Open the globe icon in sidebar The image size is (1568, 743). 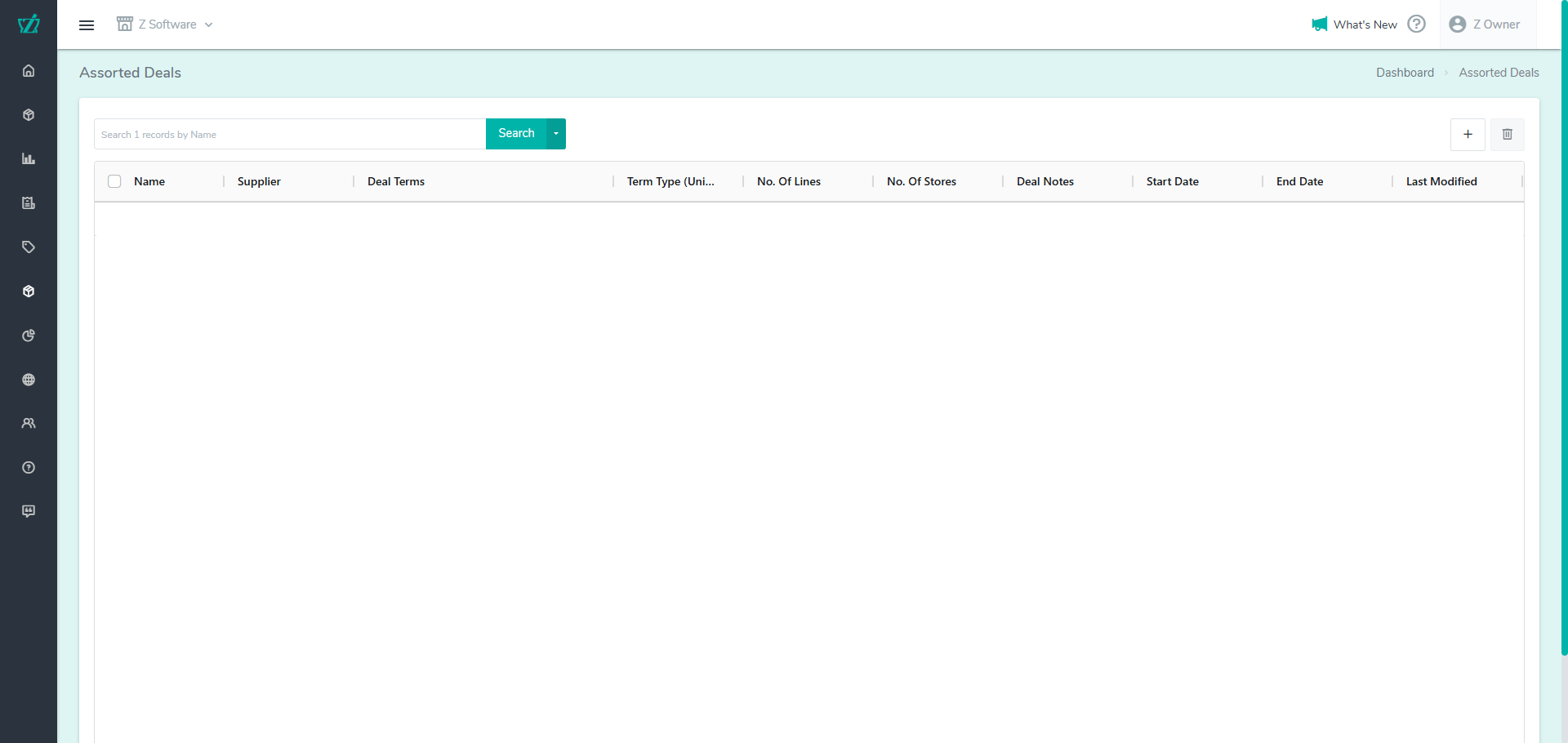pos(29,380)
